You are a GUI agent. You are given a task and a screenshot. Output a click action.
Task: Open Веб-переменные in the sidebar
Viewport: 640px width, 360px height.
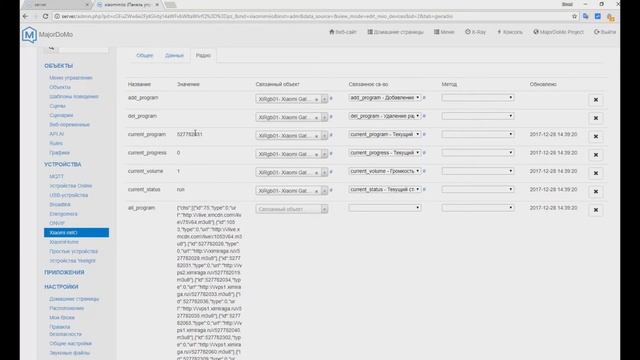69,125
